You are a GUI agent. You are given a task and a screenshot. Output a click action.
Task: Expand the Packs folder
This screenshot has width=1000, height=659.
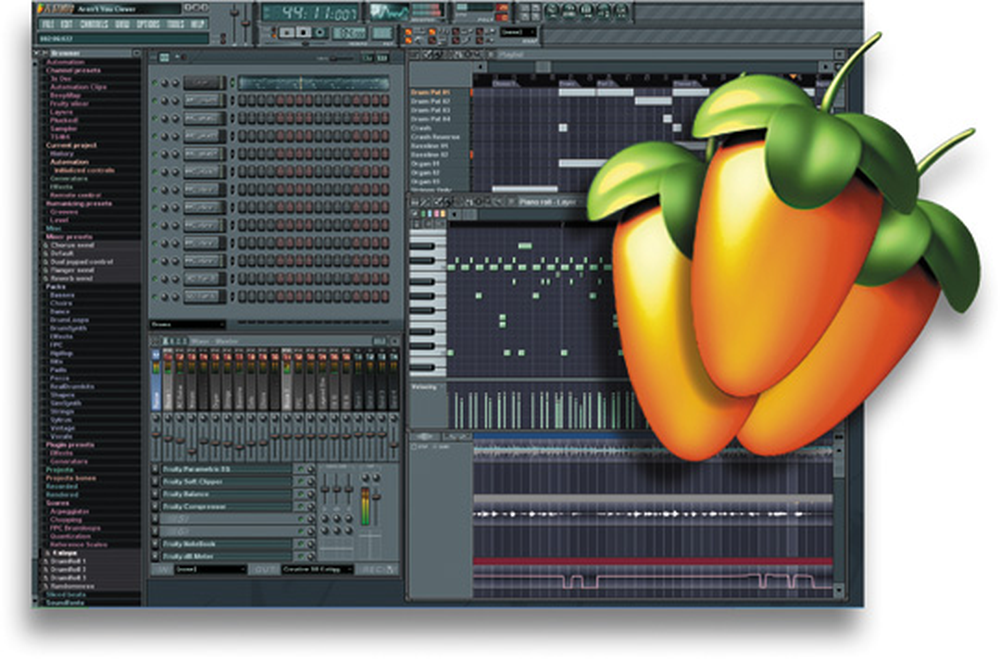point(56,286)
